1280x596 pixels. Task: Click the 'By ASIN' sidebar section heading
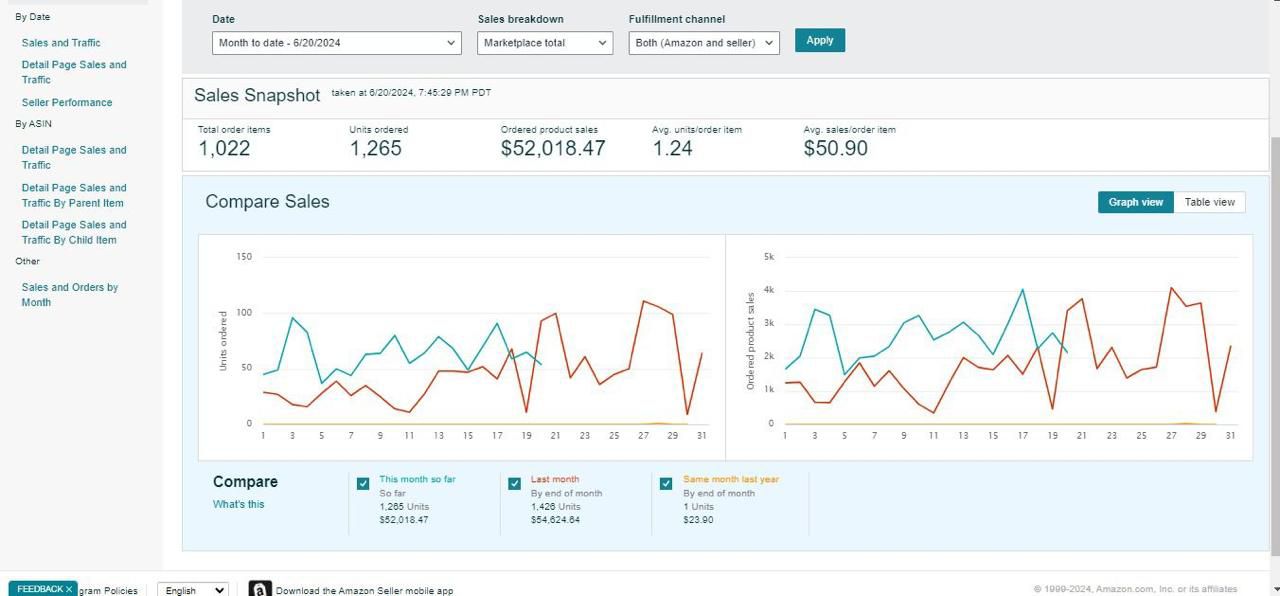click(33, 124)
